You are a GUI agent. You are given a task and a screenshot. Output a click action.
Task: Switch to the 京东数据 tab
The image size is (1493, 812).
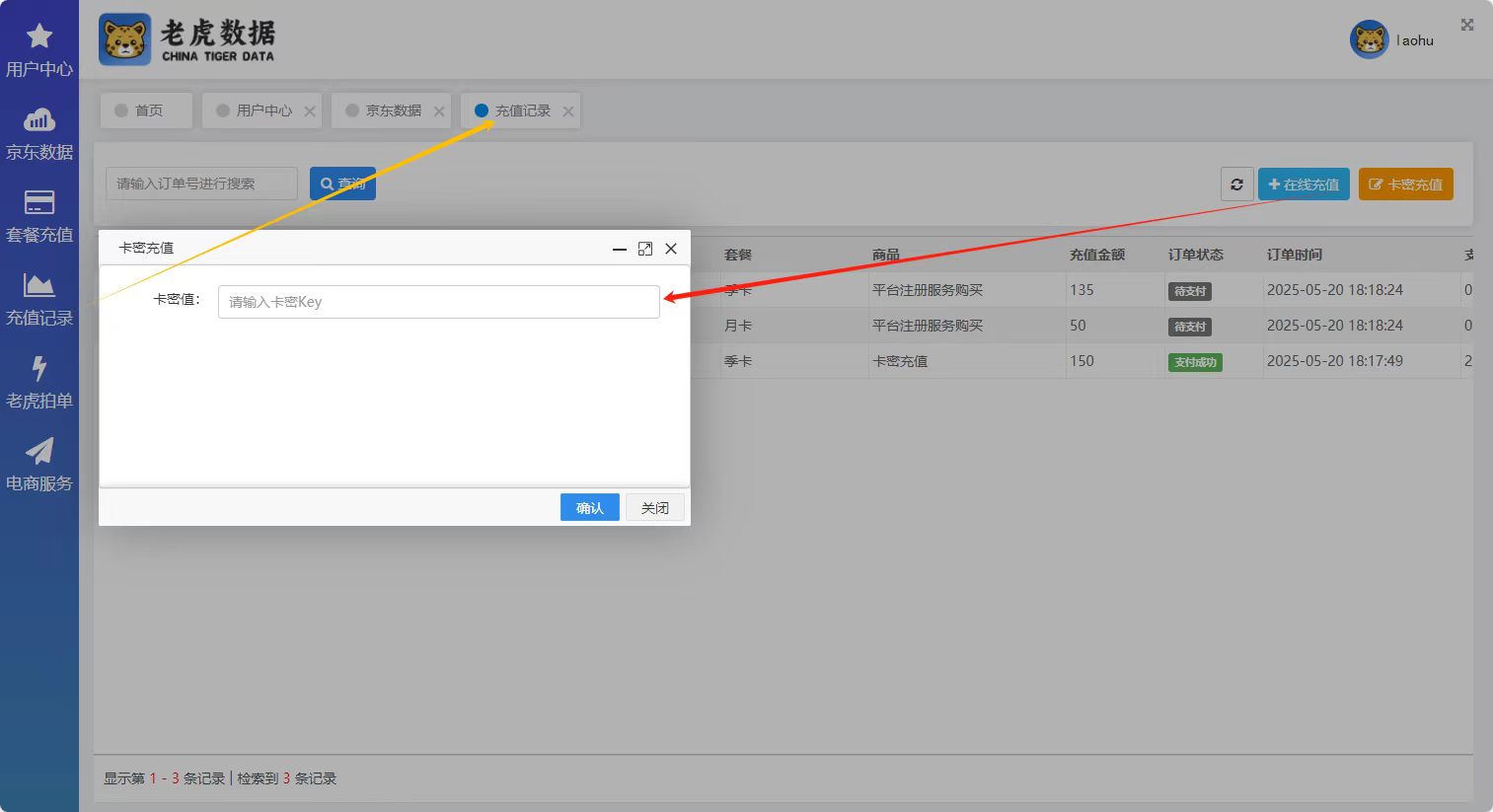click(x=392, y=111)
